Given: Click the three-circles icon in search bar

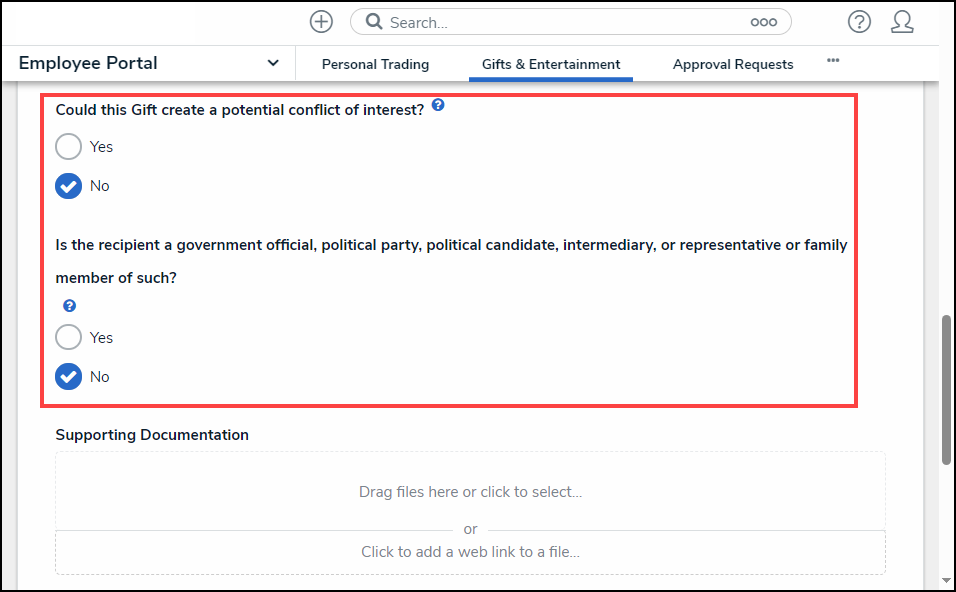Looking at the screenshot, I should pos(763,22).
